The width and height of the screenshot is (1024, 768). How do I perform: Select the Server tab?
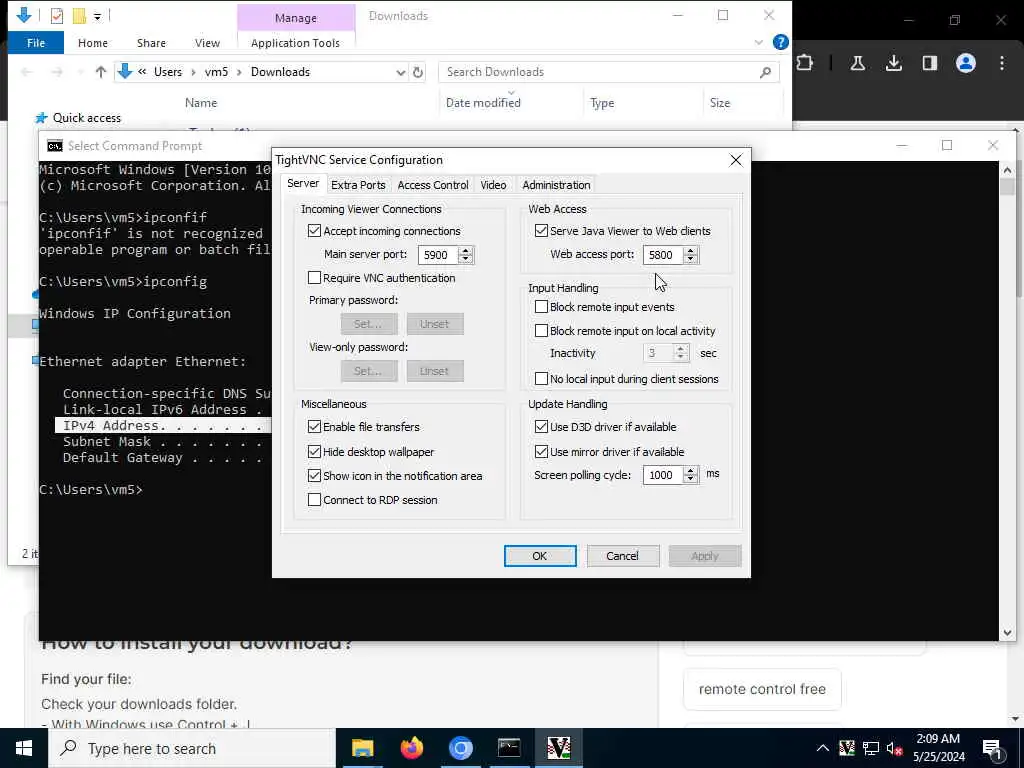coord(303,184)
